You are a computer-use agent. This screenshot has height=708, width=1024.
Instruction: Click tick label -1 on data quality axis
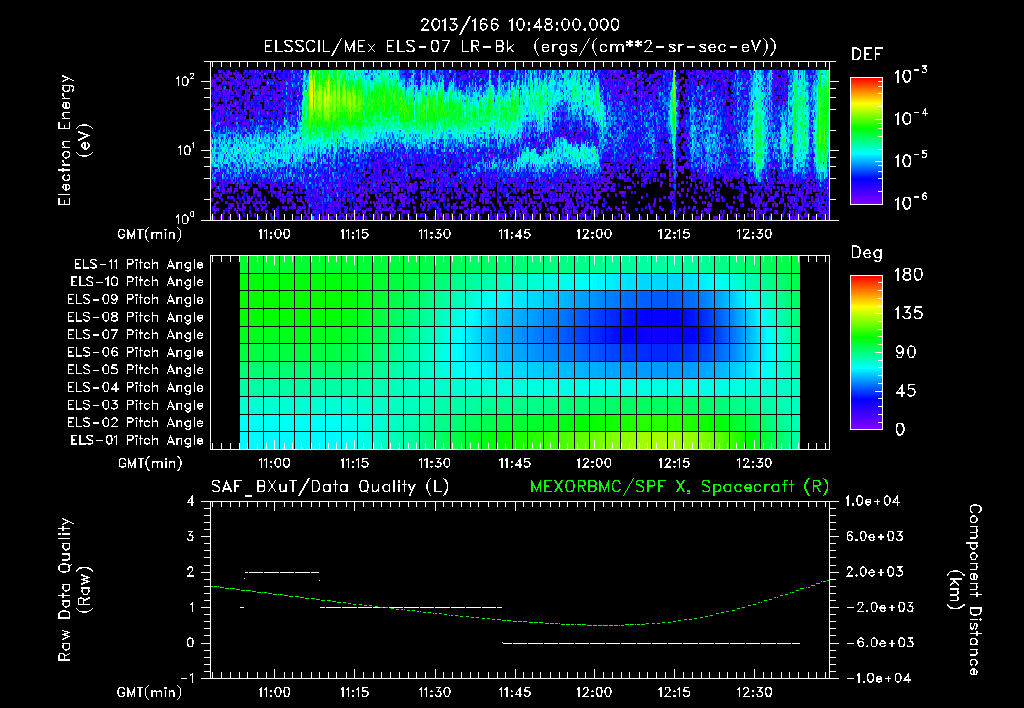(187, 677)
